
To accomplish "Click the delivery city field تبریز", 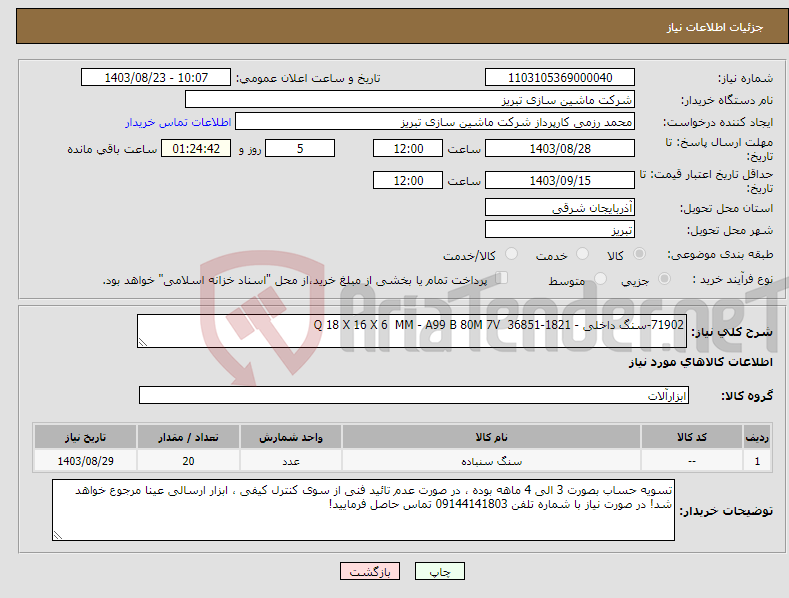I will (x=560, y=230).
